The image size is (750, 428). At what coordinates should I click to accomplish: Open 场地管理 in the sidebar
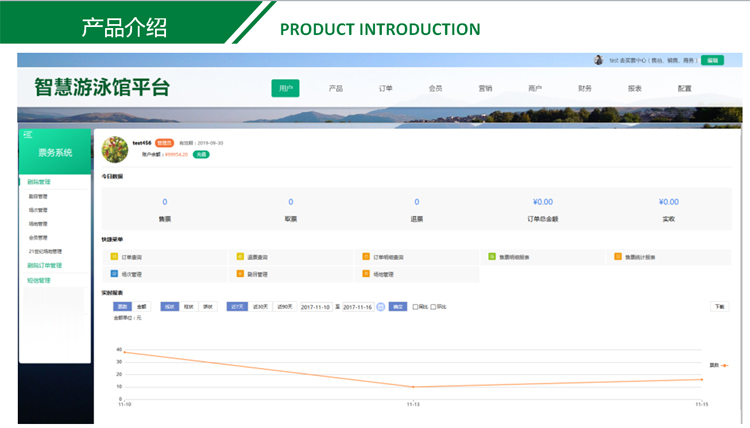(38, 224)
